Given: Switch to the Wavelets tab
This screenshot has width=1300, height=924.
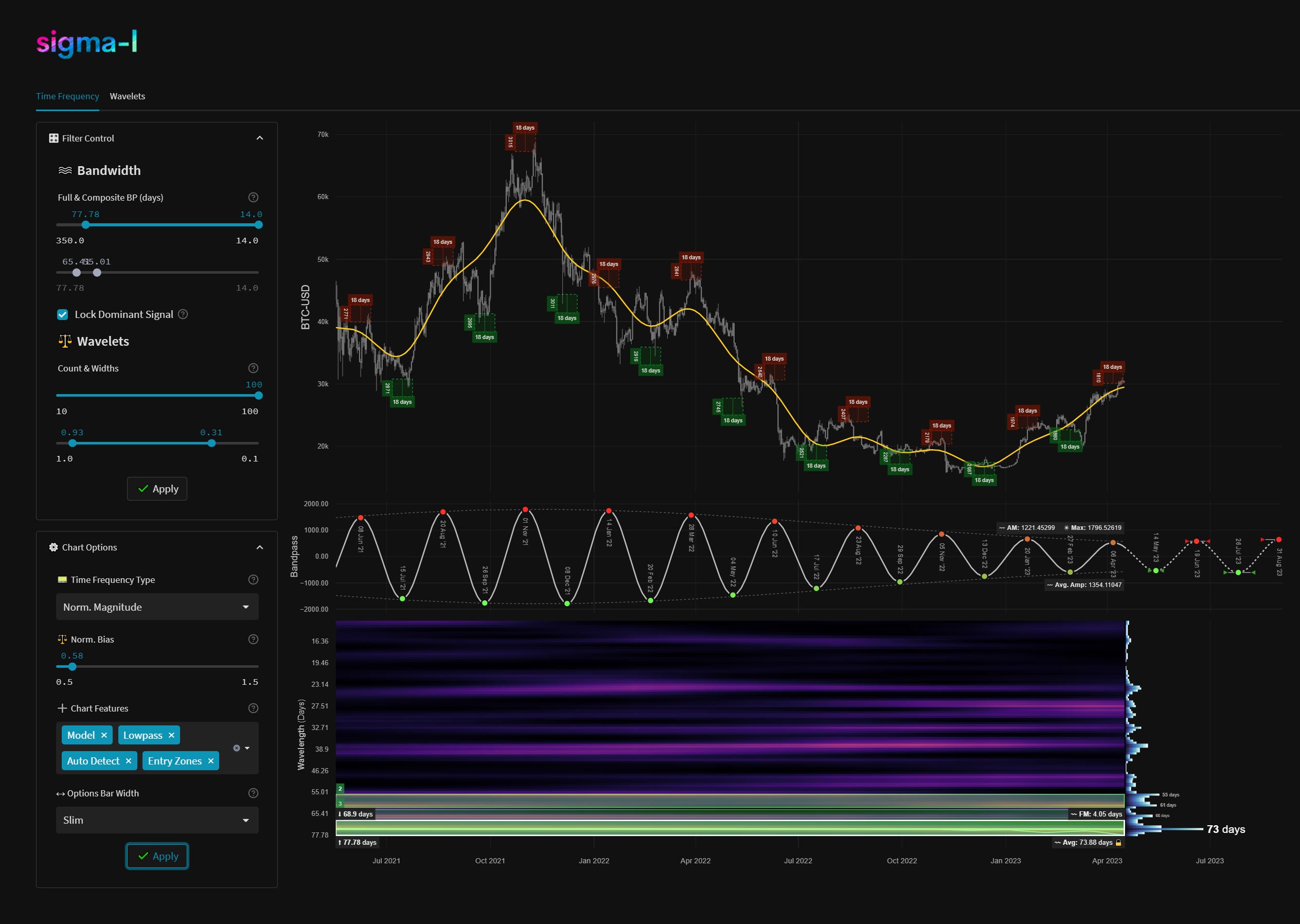Looking at the screenshot, I should click(128, 96).
